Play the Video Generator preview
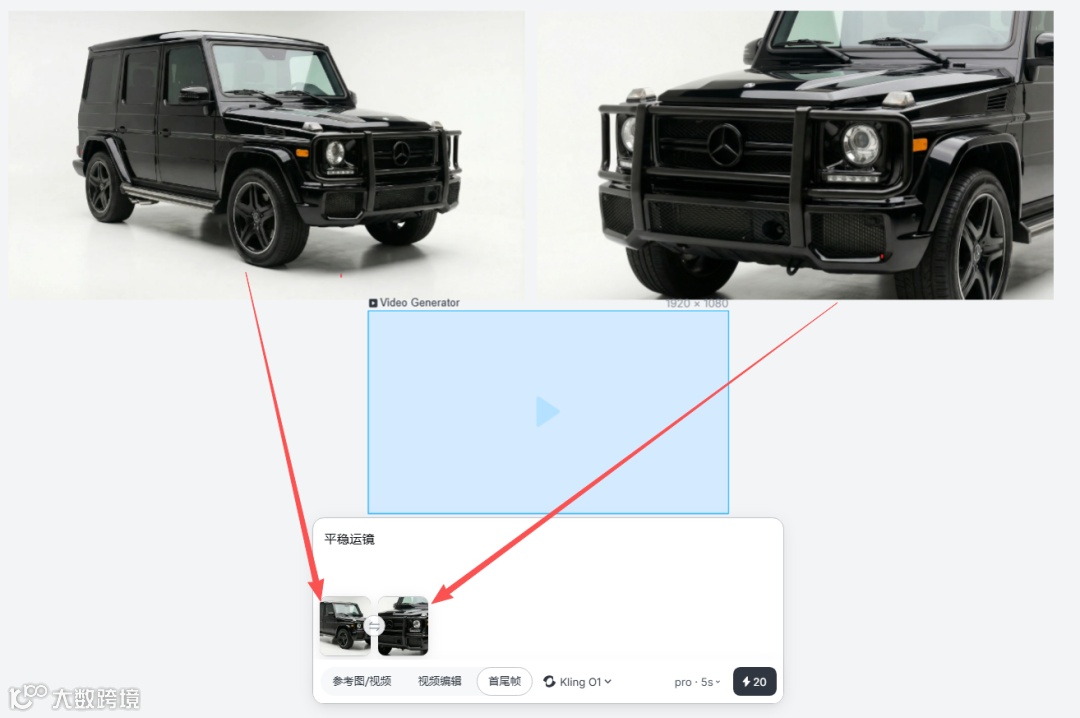The height and width of the screenshot is (718, 1080). point(548,411)
